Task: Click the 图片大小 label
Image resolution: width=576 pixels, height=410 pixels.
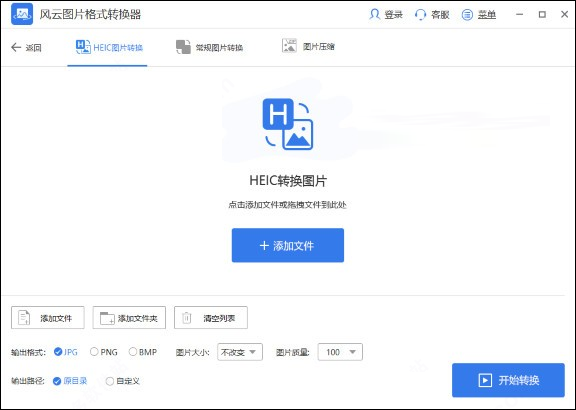Action: (x=192, y=352)
